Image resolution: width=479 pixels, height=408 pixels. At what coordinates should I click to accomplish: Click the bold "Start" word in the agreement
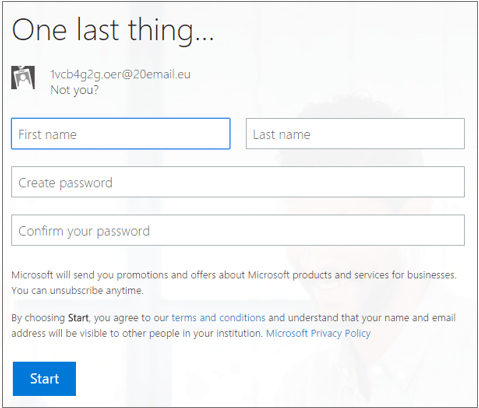(78, 318)
